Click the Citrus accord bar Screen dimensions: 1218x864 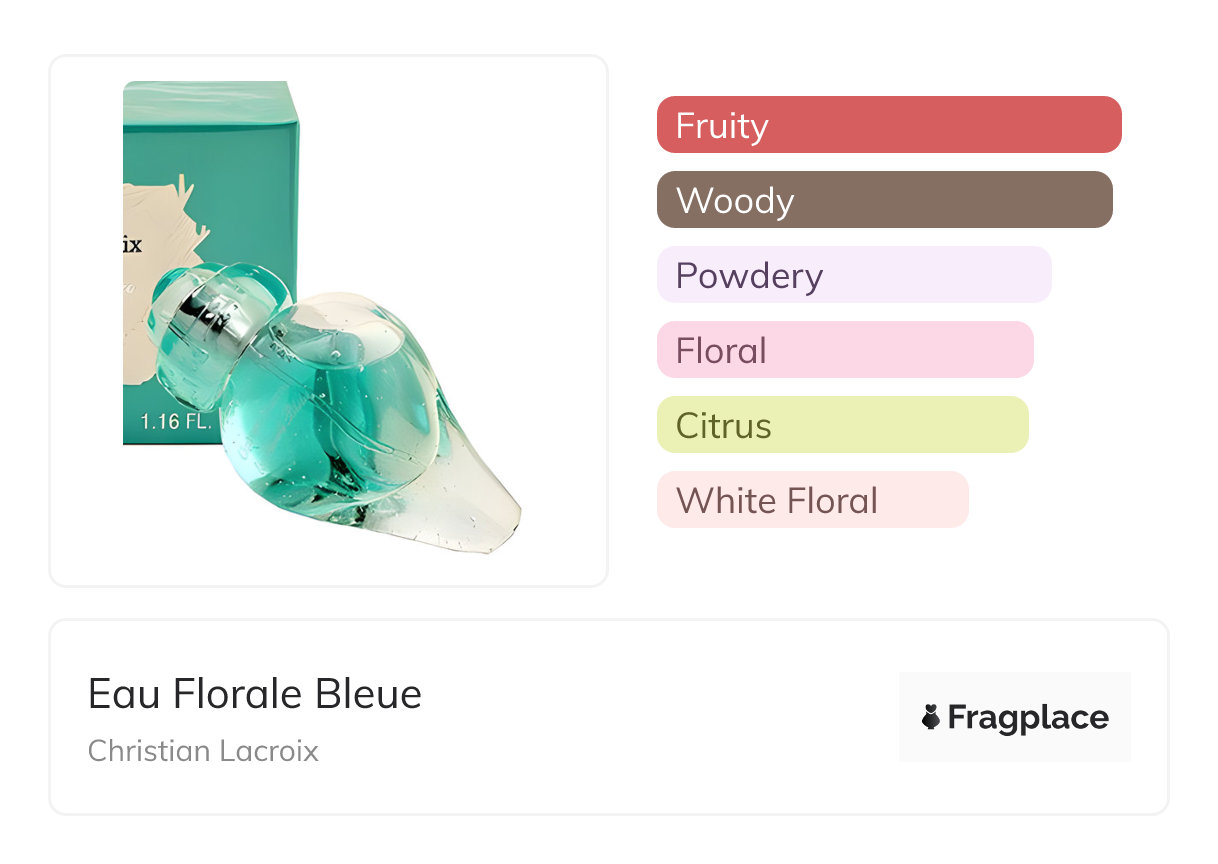[843, 425]
